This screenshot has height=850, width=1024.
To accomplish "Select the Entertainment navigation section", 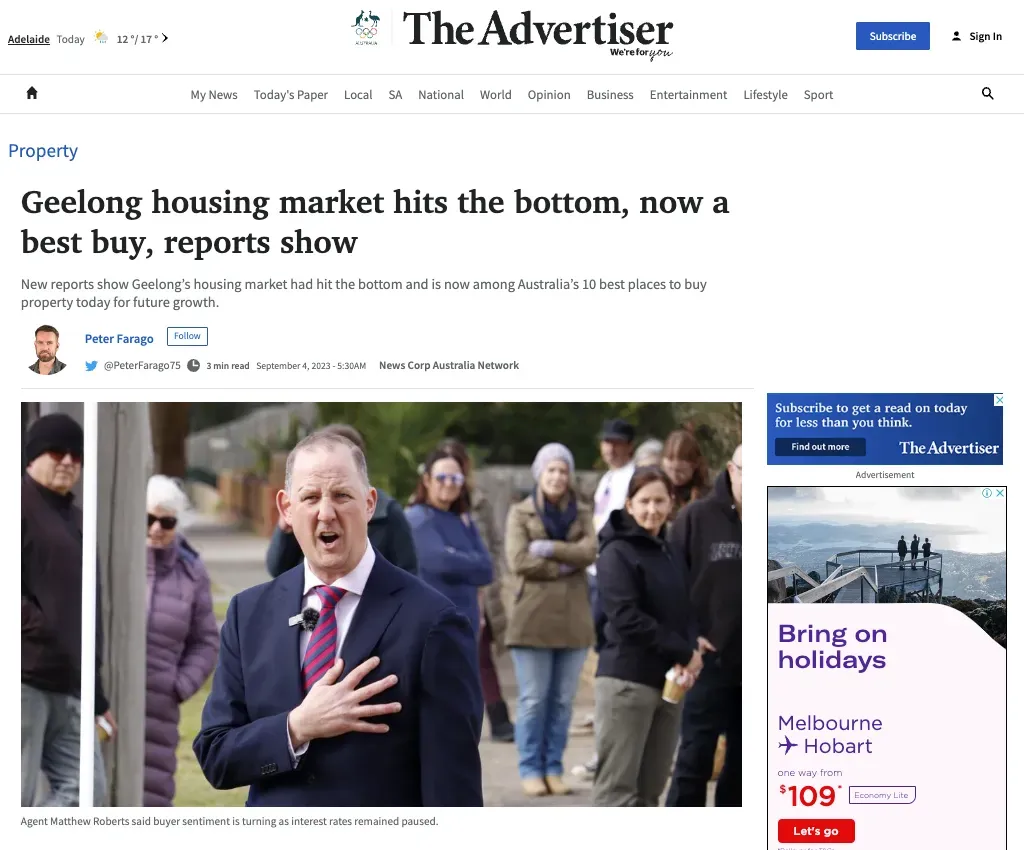I will tap(688, 95).
